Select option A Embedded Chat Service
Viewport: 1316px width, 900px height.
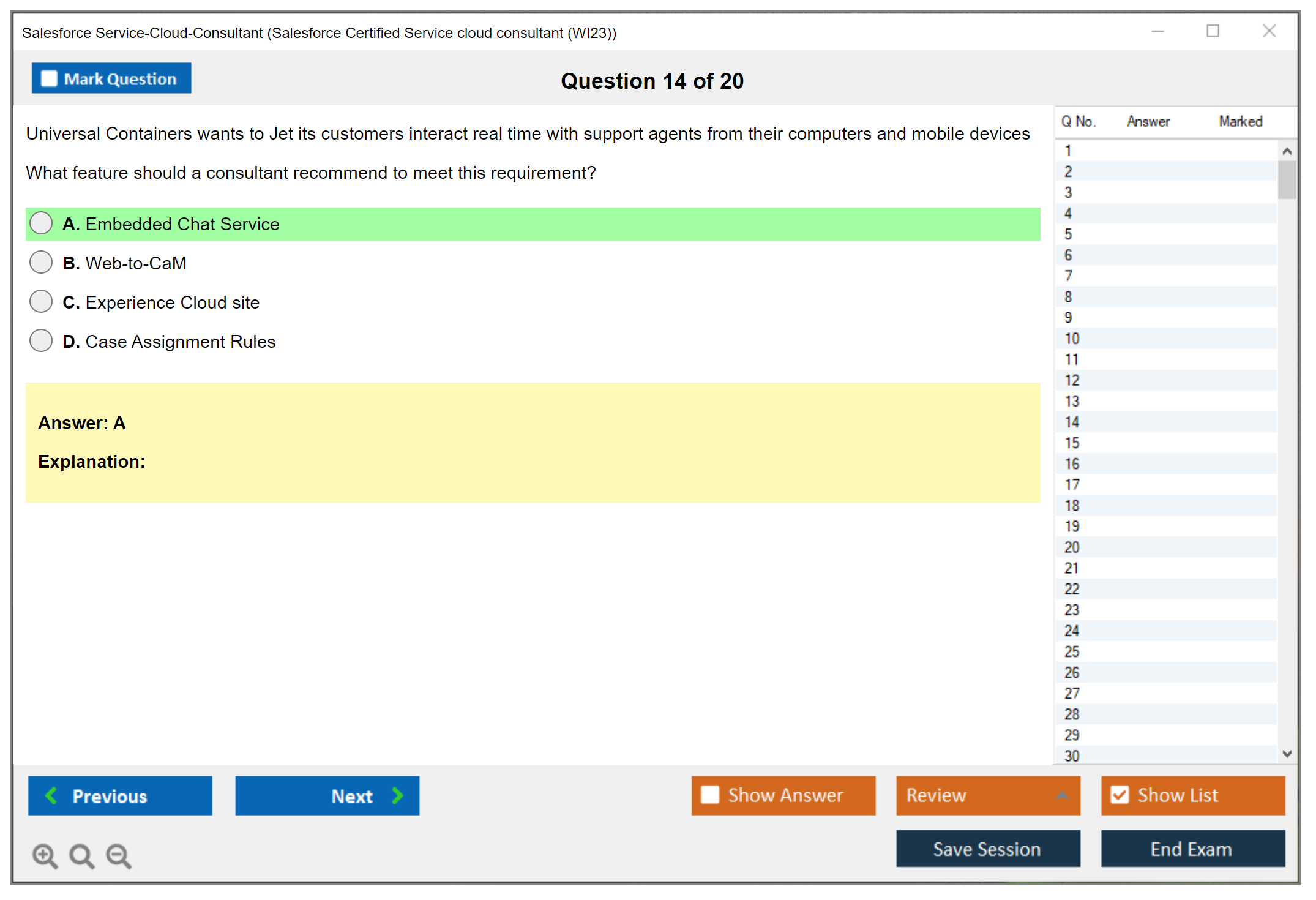pos(41,223)
